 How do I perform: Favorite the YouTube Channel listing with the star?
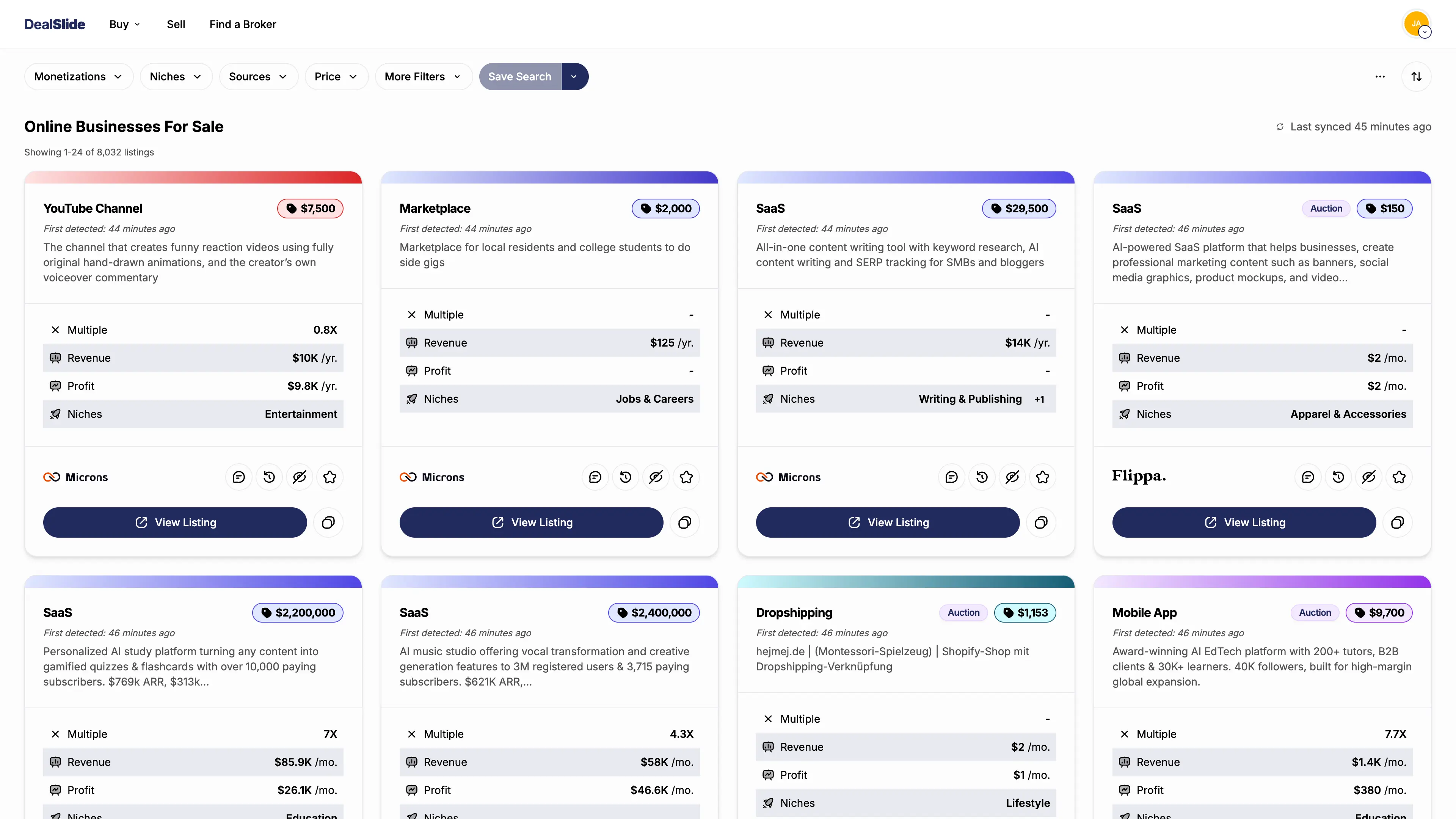(x=329, y=477)
